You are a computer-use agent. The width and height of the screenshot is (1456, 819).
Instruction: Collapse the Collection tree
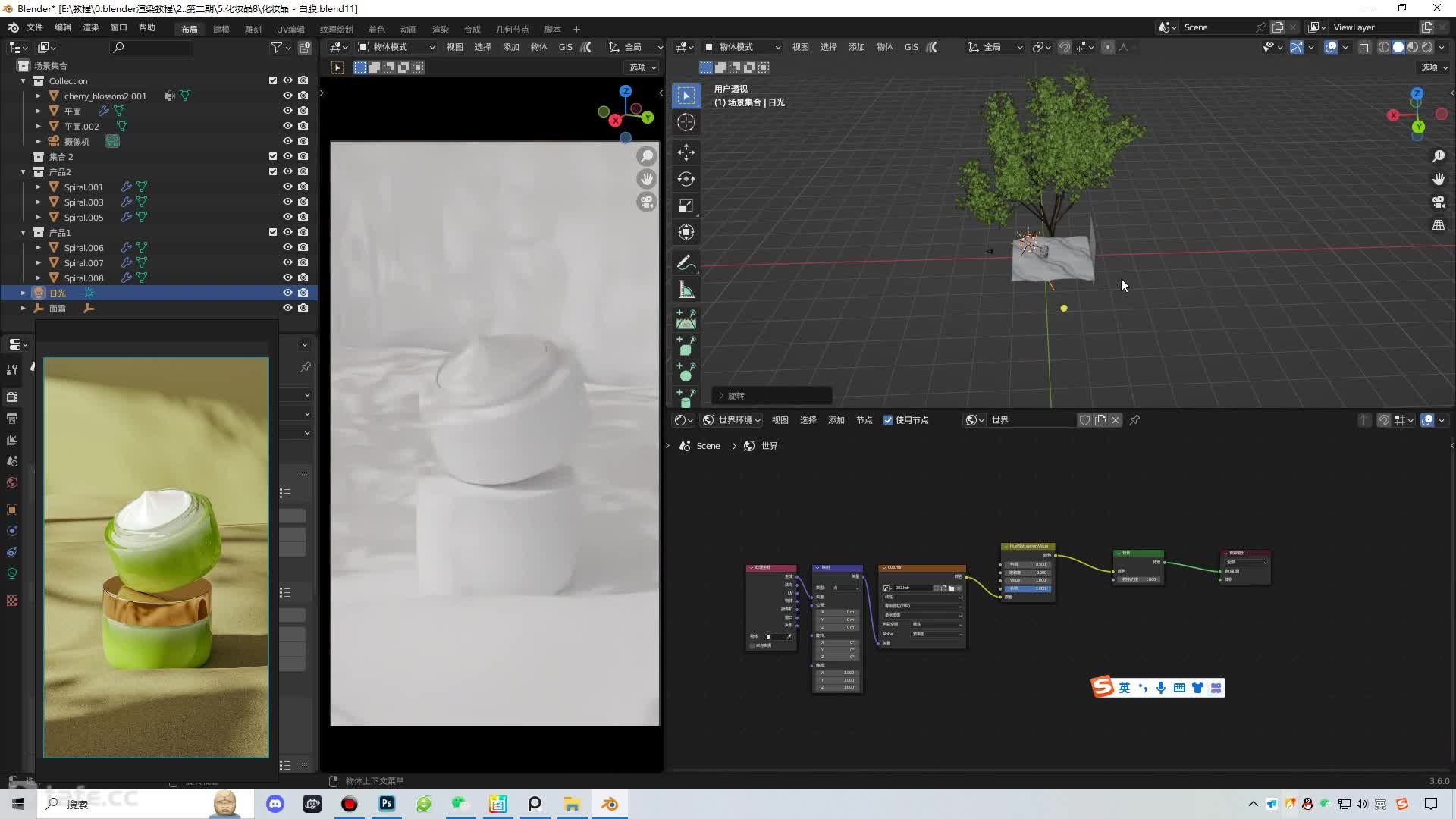[x=23, y=80]
